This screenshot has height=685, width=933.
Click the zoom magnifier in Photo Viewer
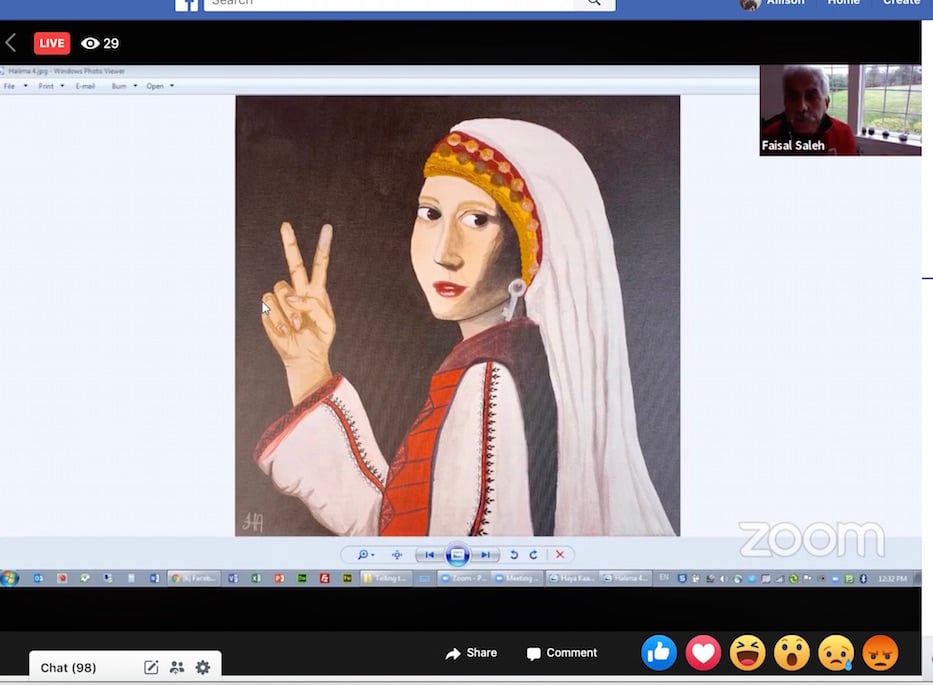[365, 555]
